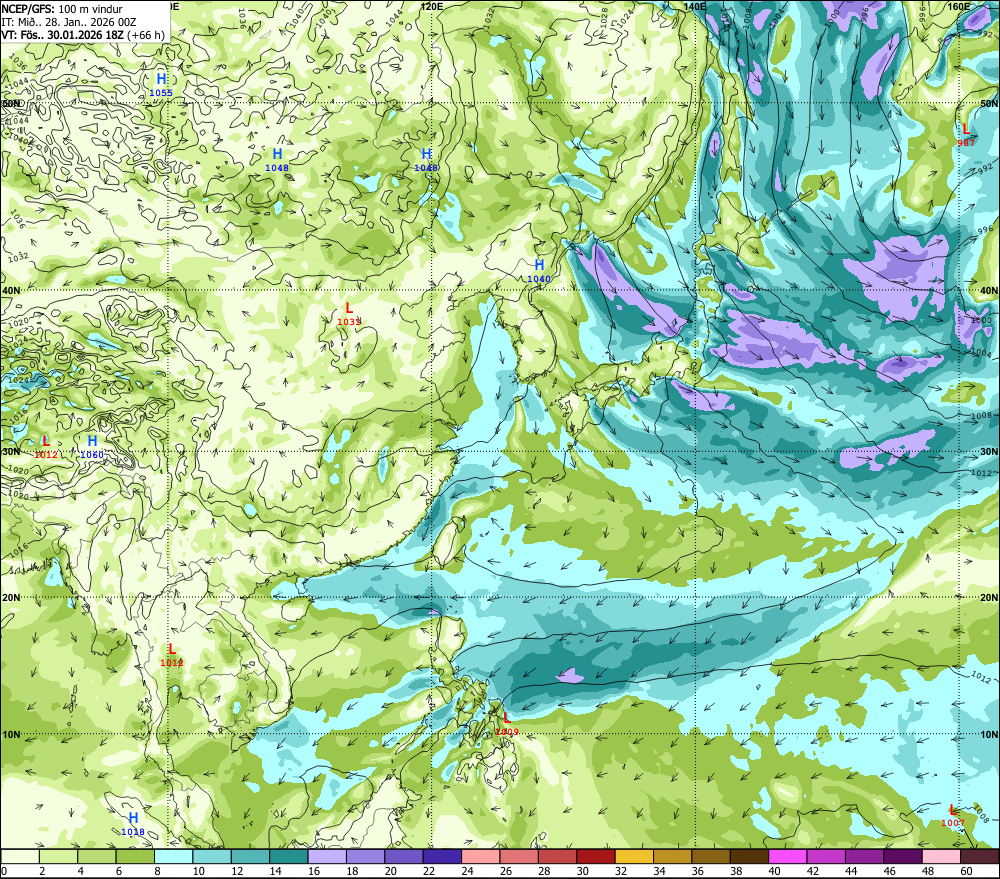
Task: Click the 24–26 pink legend swatch
Action: click(481, 856)
